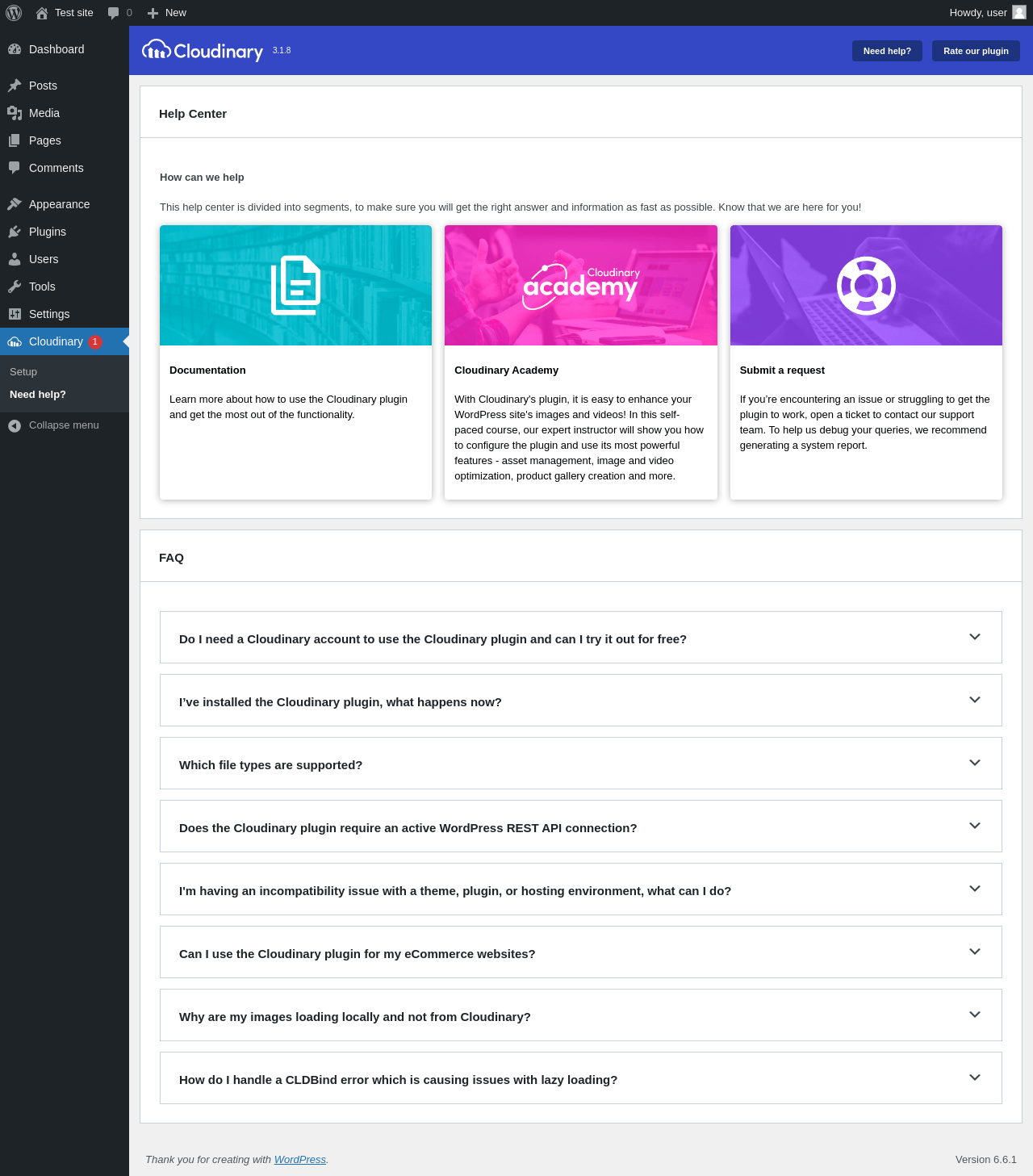Click the Appearance paintbrush icon
This screenshot has height=1176, width=1033.
coord(15,204)
